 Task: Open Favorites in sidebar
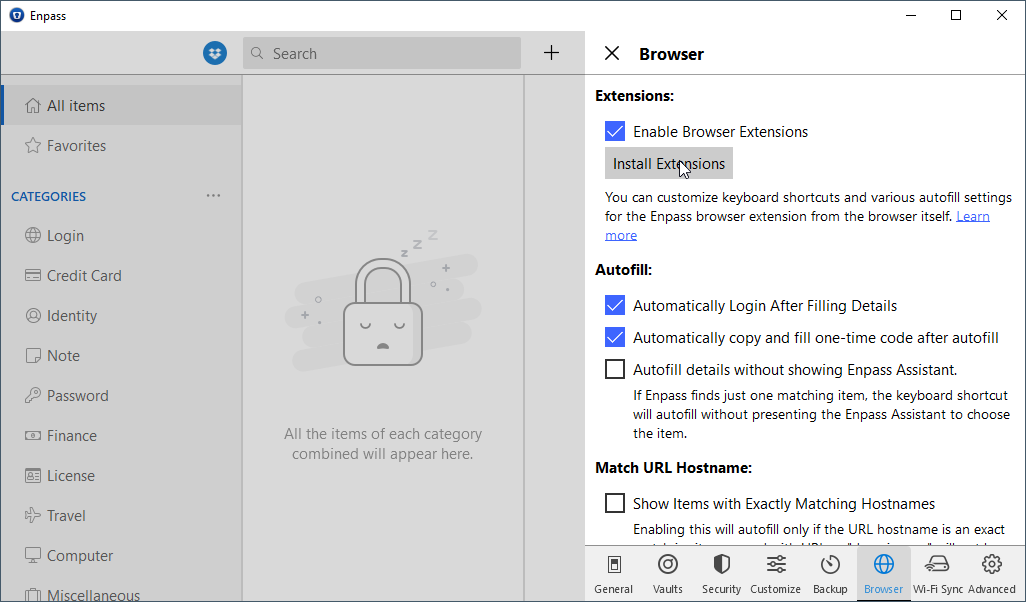coord(122,145)
